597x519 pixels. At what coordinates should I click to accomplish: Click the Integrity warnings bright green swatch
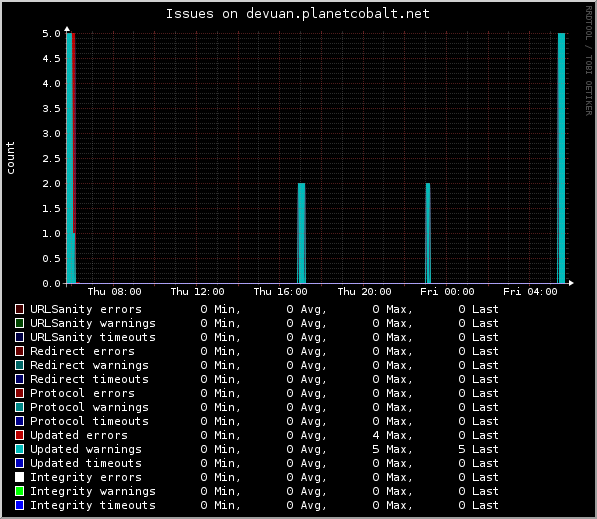tap(19, 491)
